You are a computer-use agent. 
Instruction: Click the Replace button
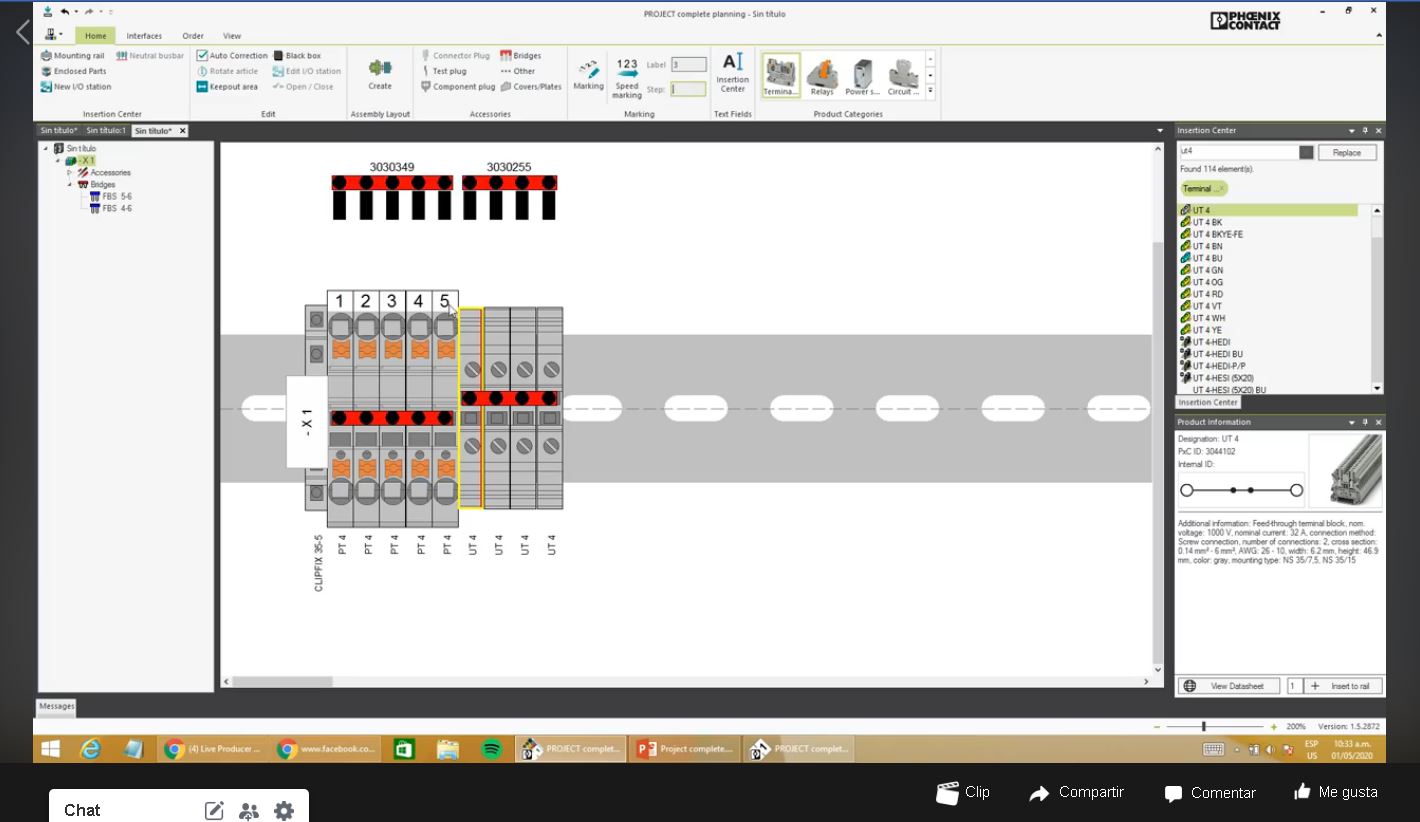(x=1346, y=153)
